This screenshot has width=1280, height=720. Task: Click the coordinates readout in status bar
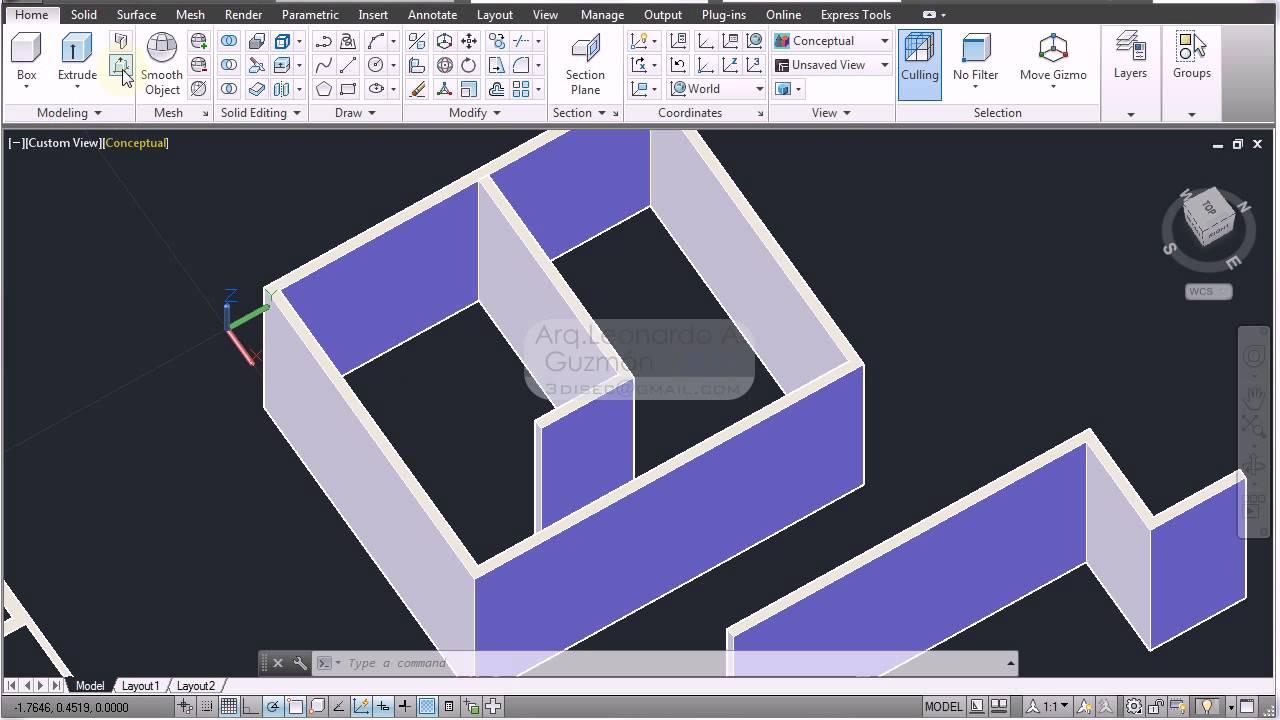coord(71,707)
